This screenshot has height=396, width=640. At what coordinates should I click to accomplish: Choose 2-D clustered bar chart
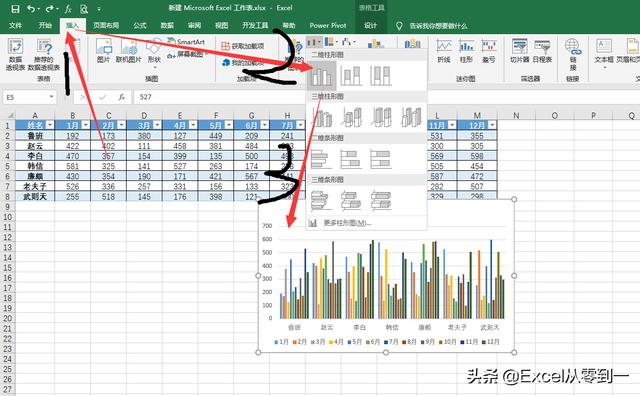coord(321,159)
